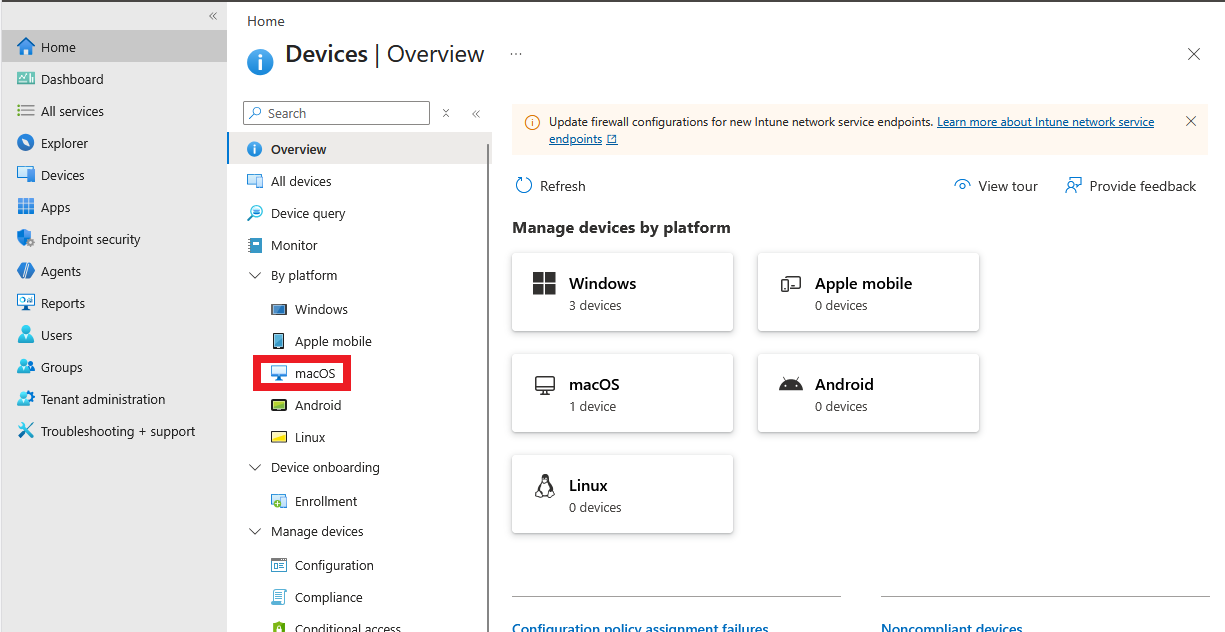Screen dimensions: 1225x632
Task: Open the Windows platform card
Action: [622, 292]
